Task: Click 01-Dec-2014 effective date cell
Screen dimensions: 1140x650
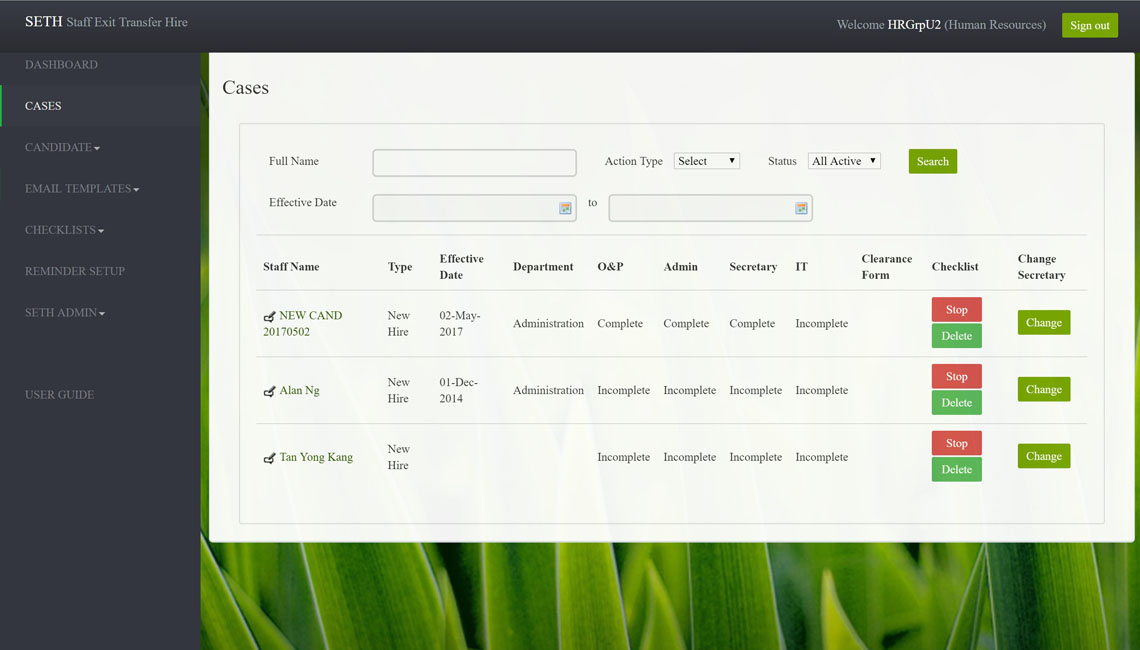Action: coord(458,390)
